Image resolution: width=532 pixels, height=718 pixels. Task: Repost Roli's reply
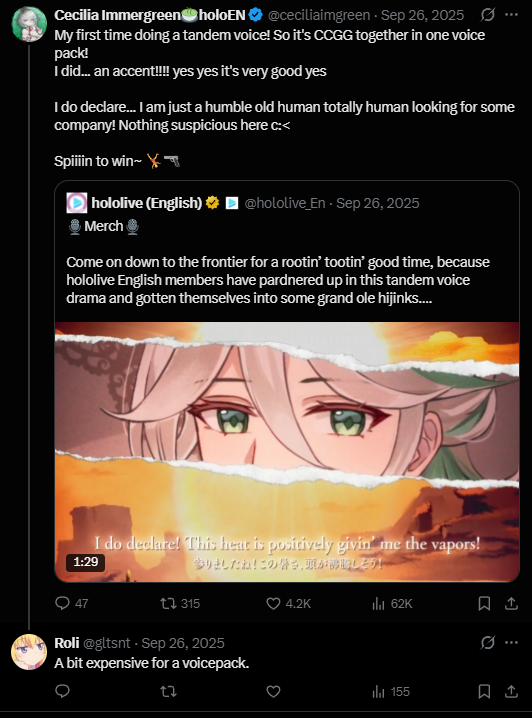pyautogui.click(x=168, y=691)
